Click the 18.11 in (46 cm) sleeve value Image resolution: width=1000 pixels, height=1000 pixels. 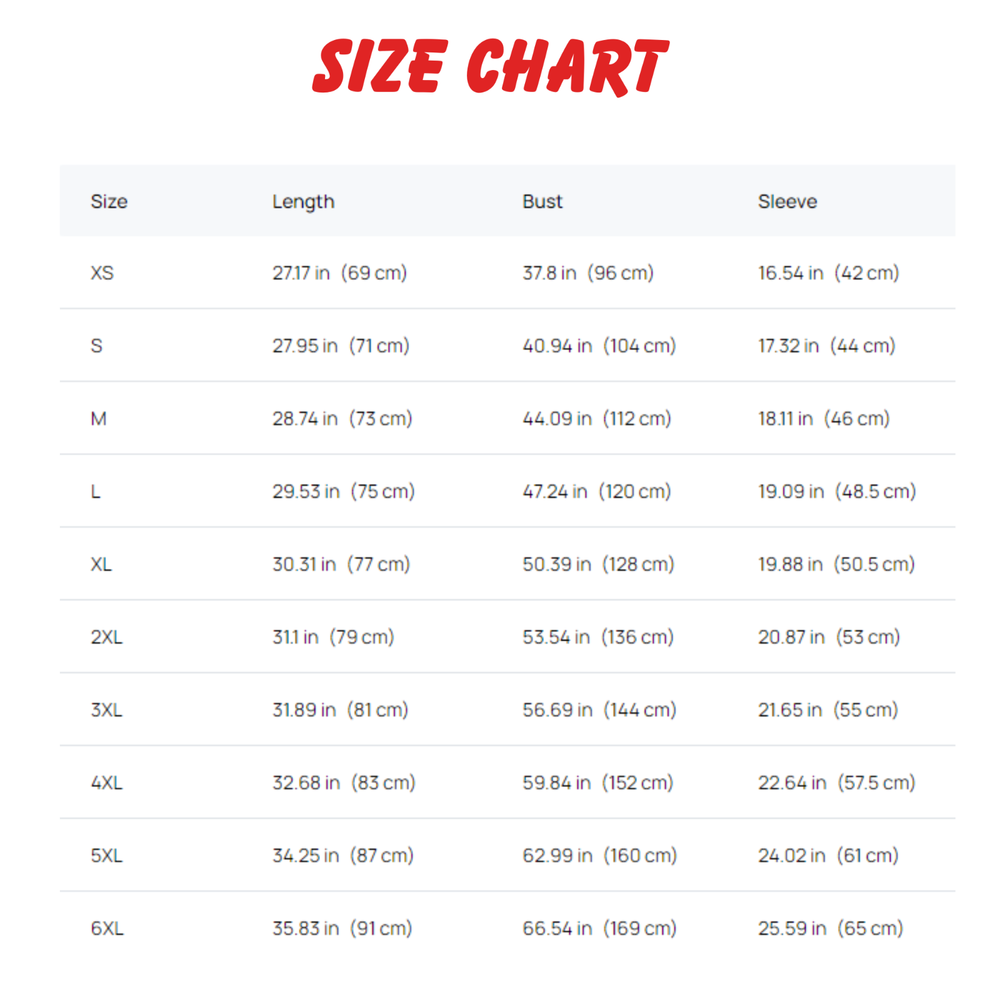click(823, 418)
